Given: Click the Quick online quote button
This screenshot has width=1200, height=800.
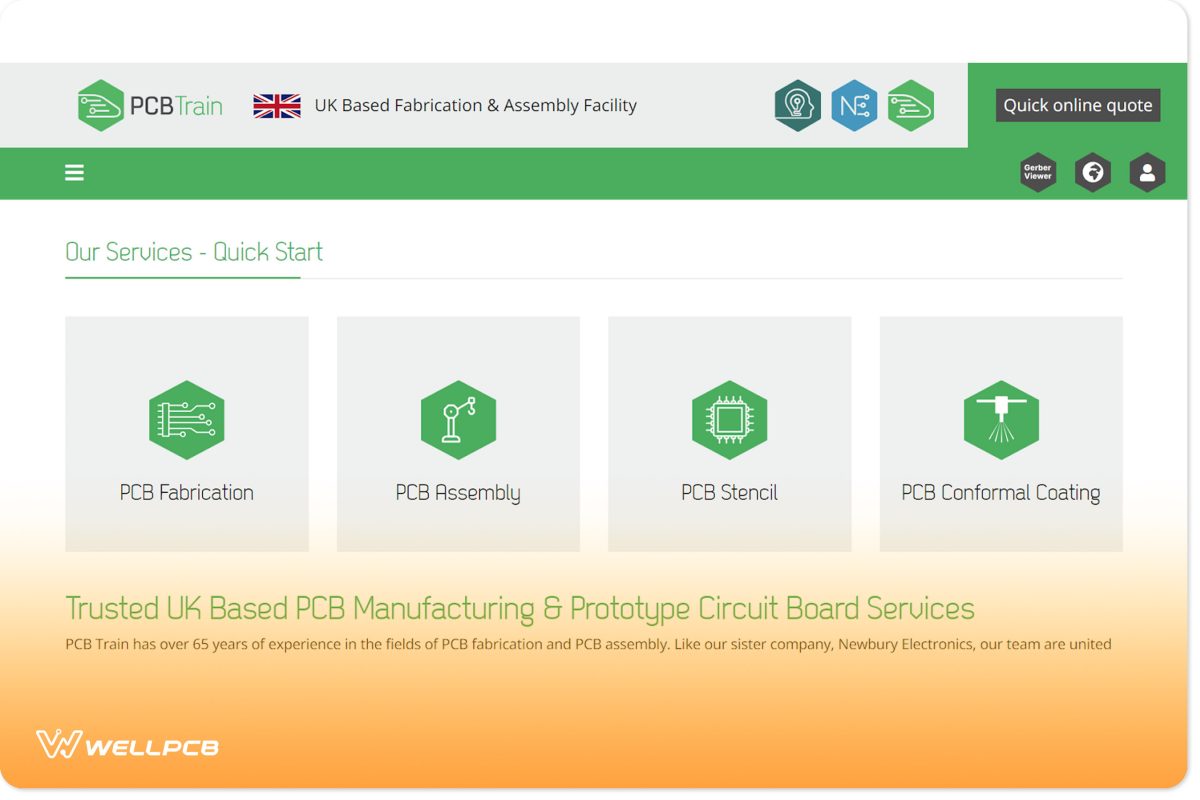Looking at the screenshot, I should [1077, 104].
